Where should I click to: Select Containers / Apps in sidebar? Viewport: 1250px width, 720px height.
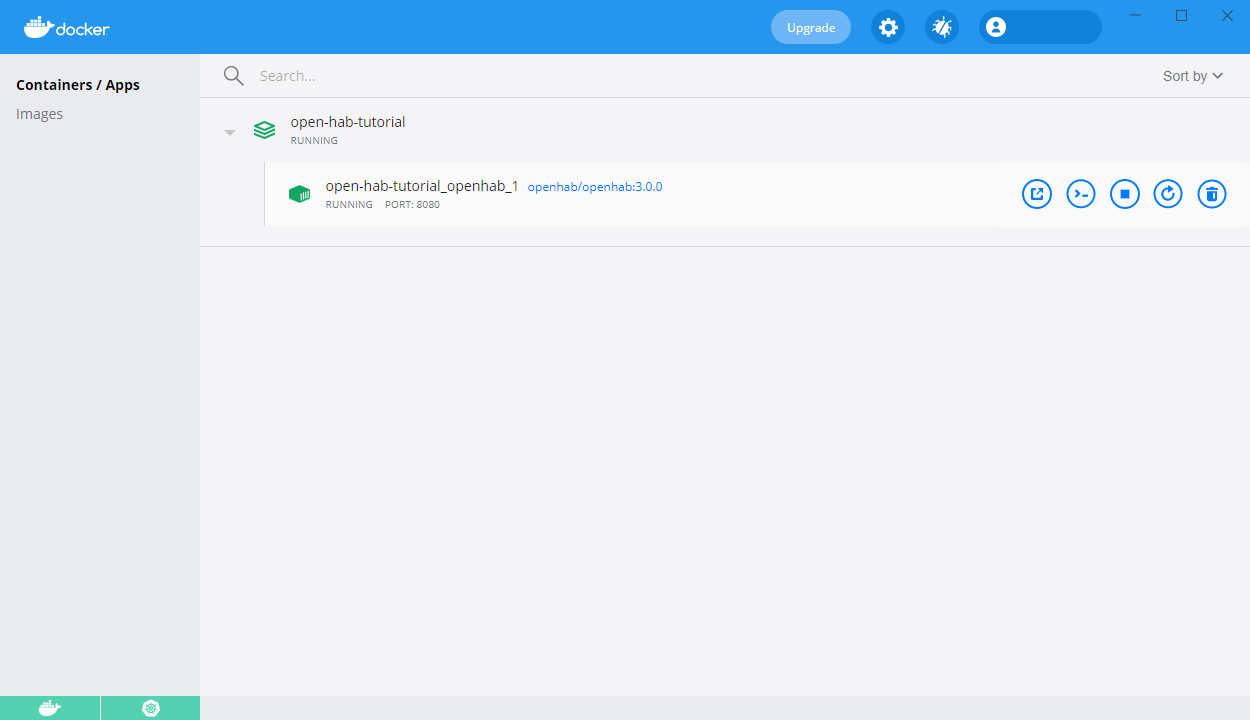(78, 84)
